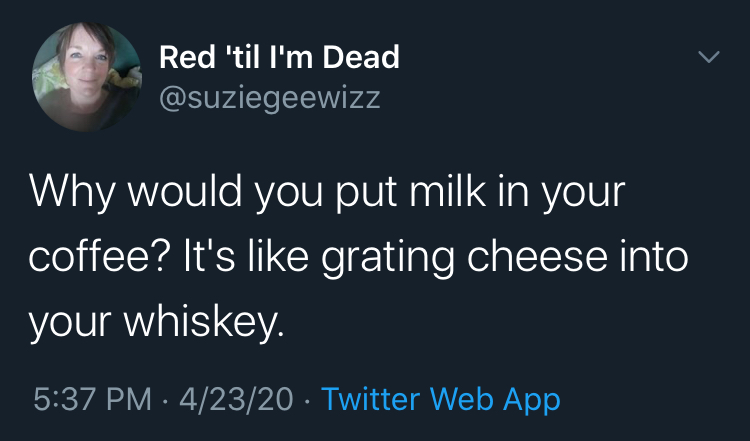Open the tweet options chevron menu

(x=707, y=60)
